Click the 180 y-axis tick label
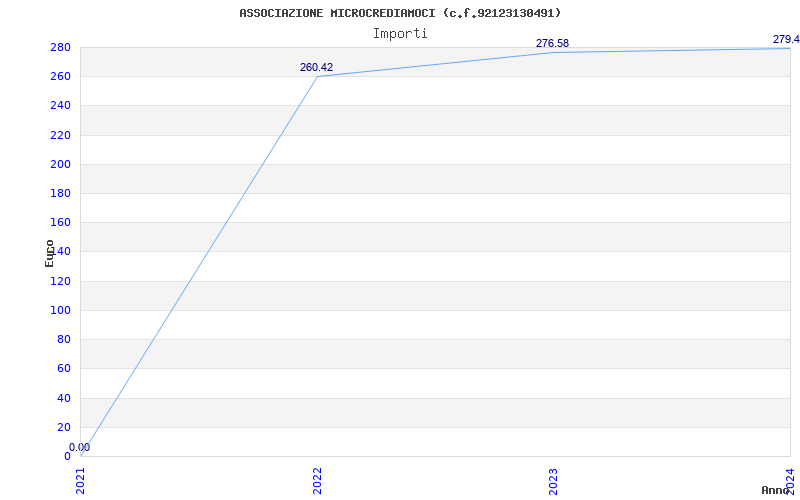 tap(60, 193)
